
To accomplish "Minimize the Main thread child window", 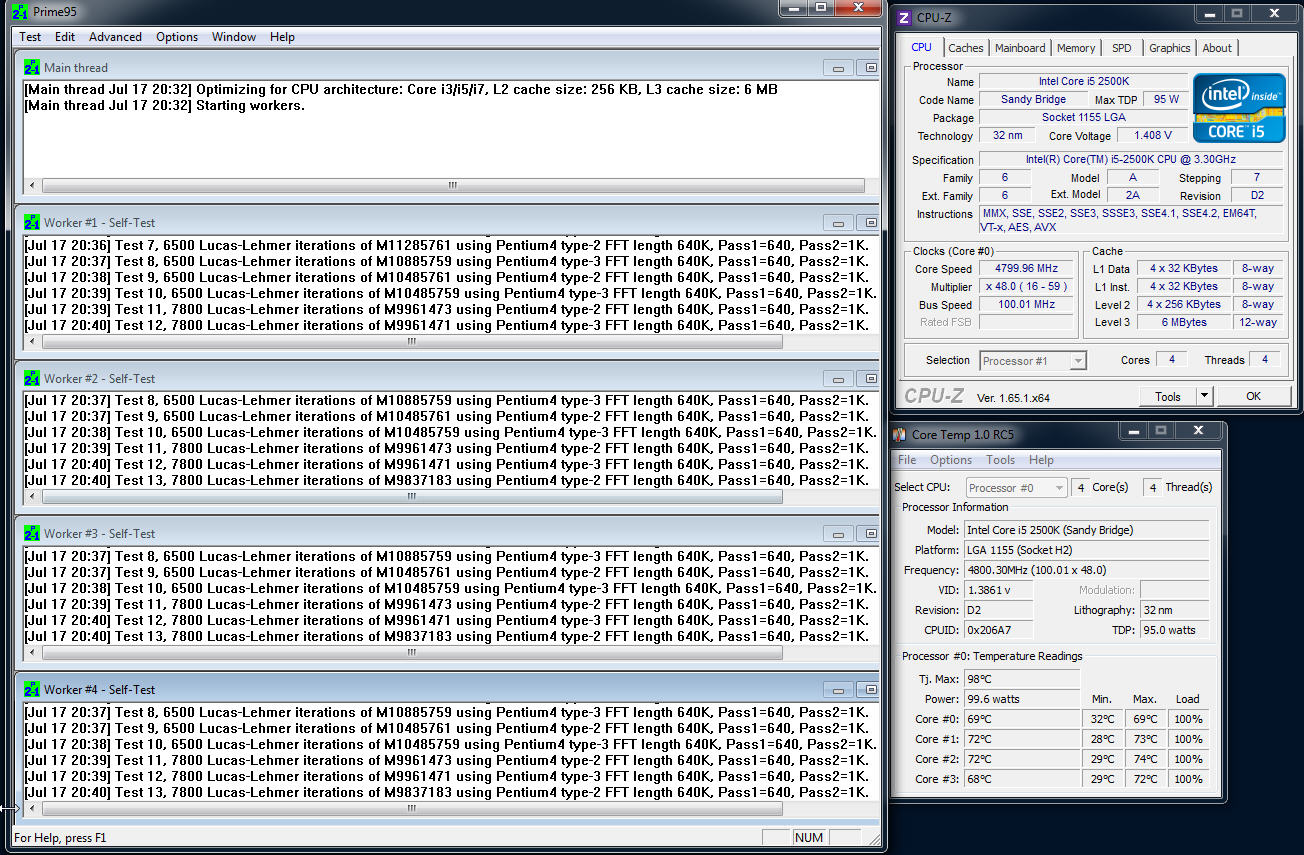I will click(838, 68).
